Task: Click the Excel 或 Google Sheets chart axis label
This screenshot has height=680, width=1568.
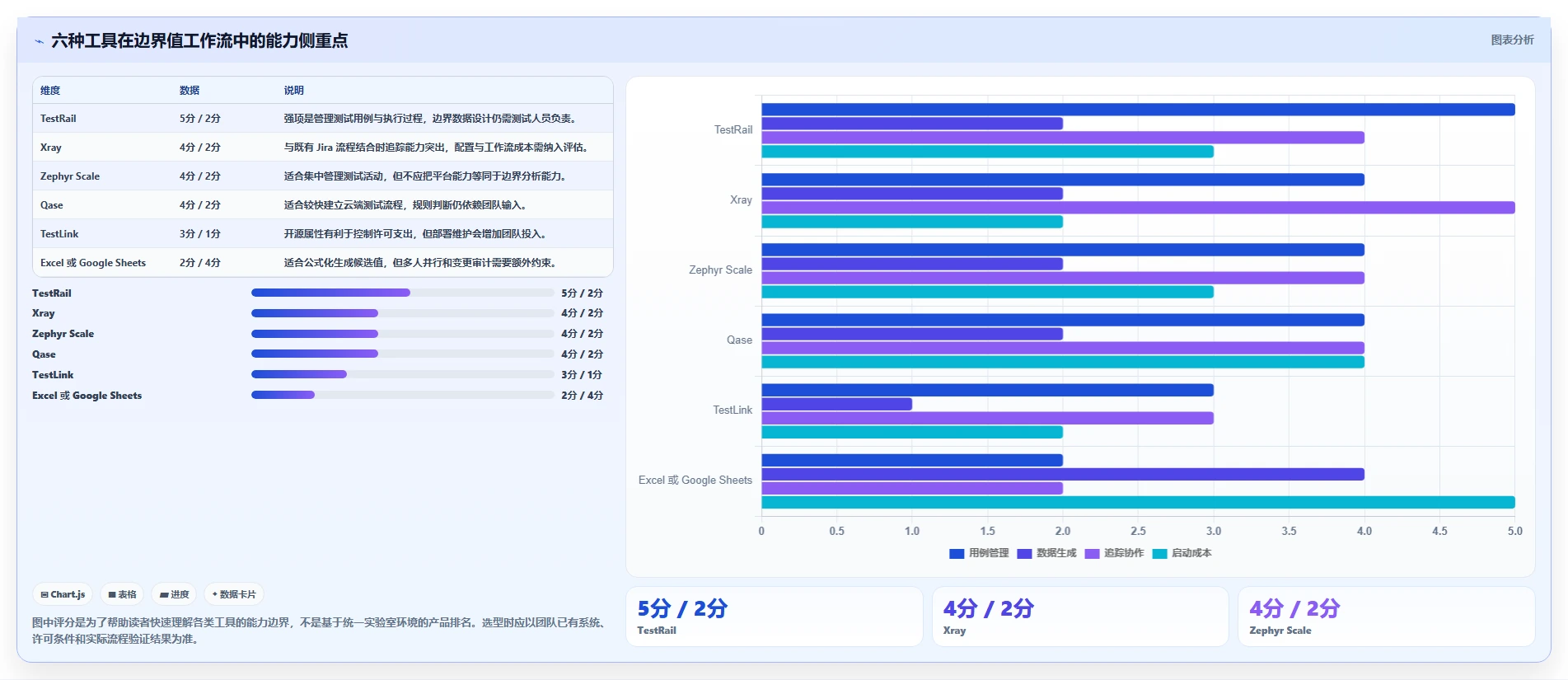Action: tap(695, 481)
